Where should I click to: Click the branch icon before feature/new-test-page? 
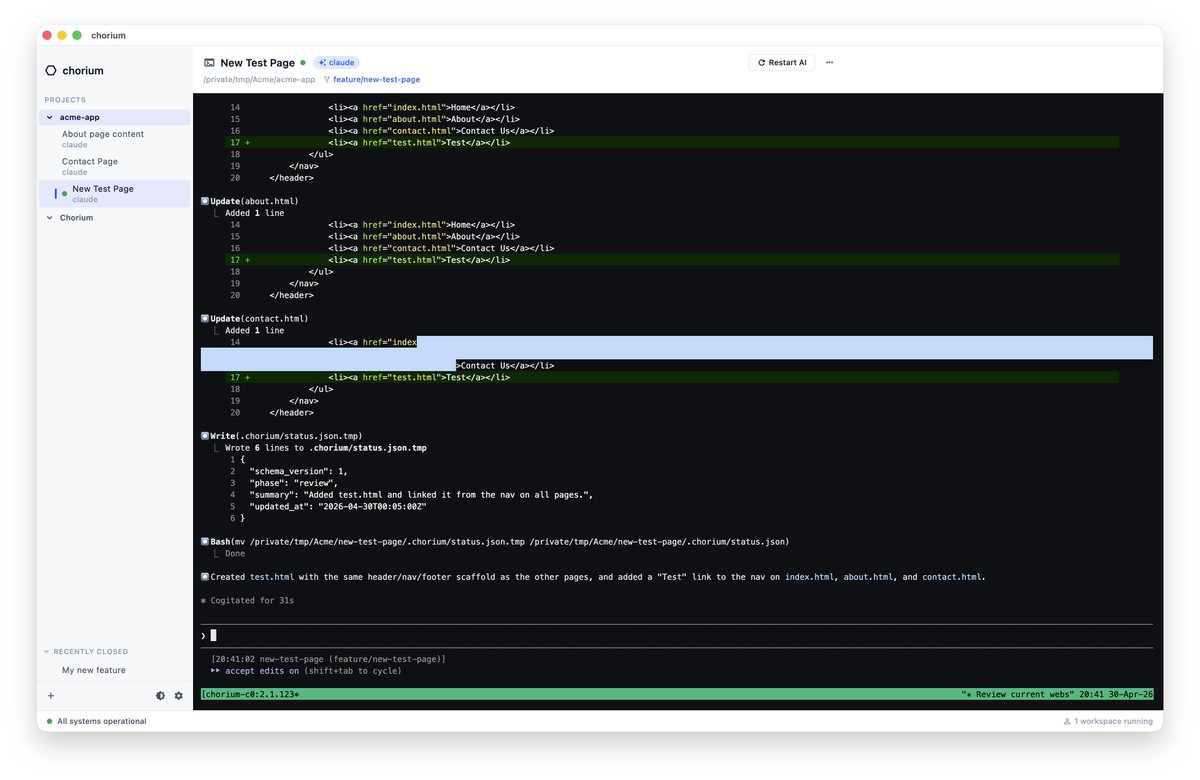click(x=326, y=79)
